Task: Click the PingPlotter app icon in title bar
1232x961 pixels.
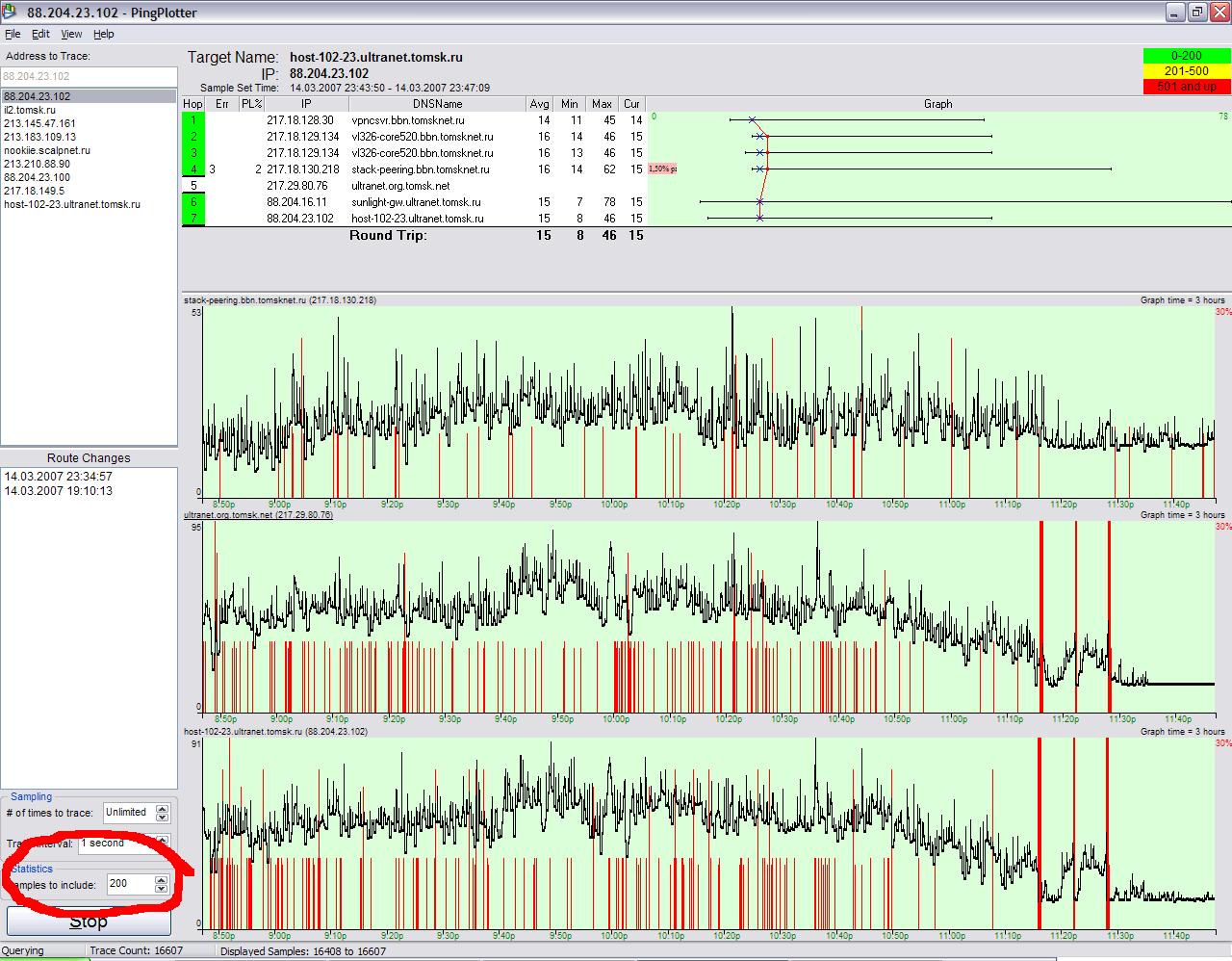Action: [x=11, y=12]
